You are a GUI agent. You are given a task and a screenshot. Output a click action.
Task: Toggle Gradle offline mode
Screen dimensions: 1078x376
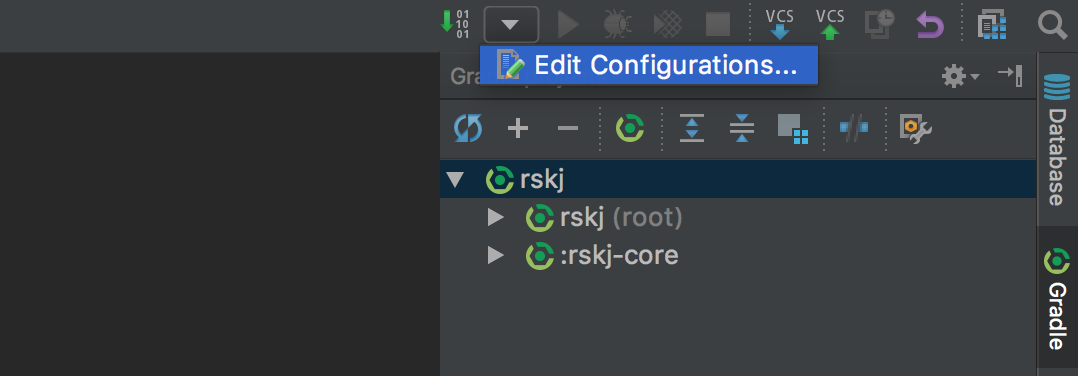[853, 128]
